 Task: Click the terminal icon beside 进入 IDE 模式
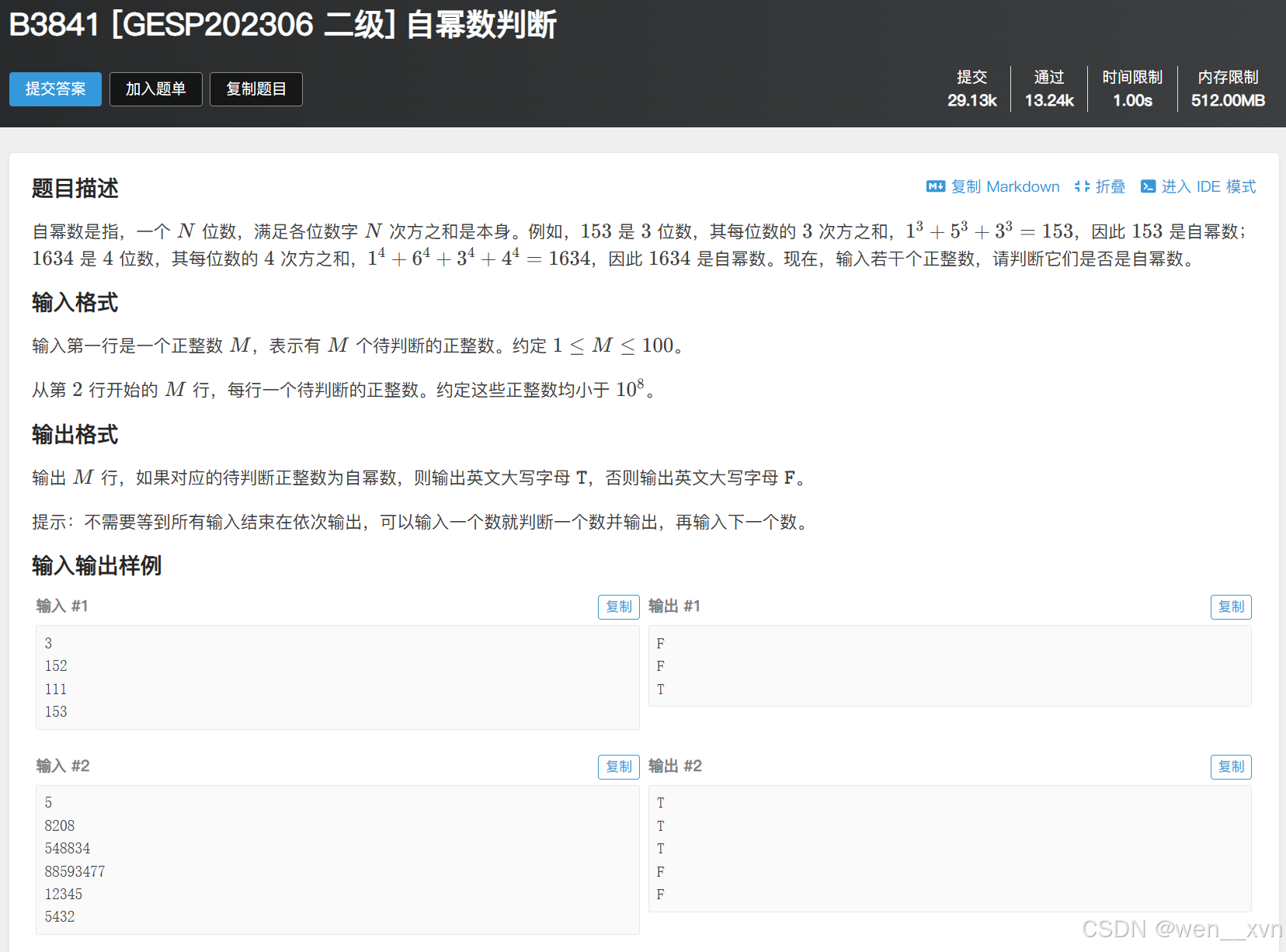click(x=1149, y=186)
